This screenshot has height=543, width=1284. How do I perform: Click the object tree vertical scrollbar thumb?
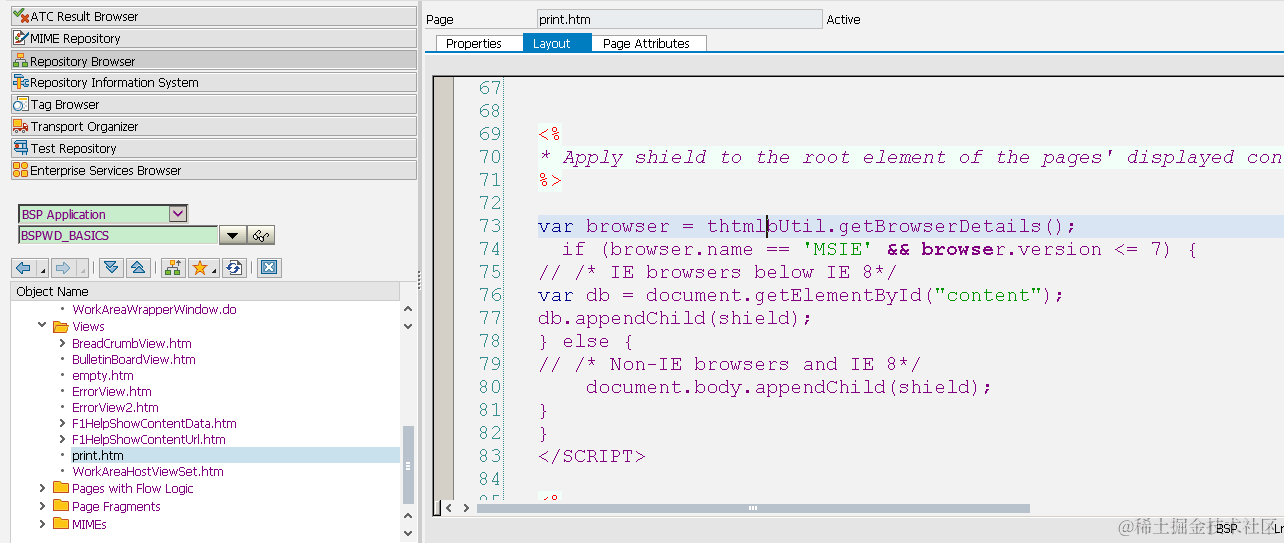408,465
